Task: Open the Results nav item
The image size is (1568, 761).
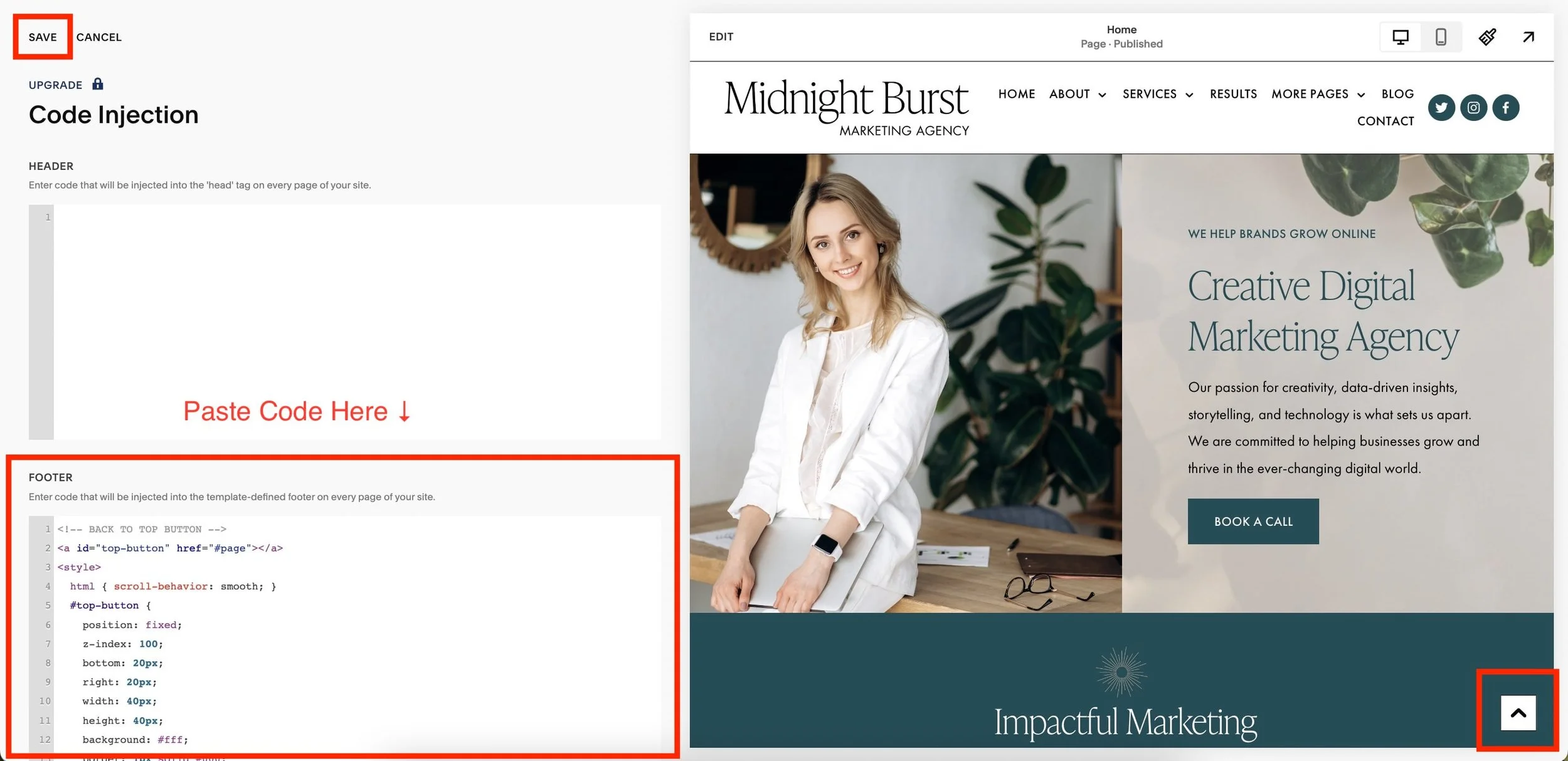Action: pyautogui.click(x=1233, y=94)
